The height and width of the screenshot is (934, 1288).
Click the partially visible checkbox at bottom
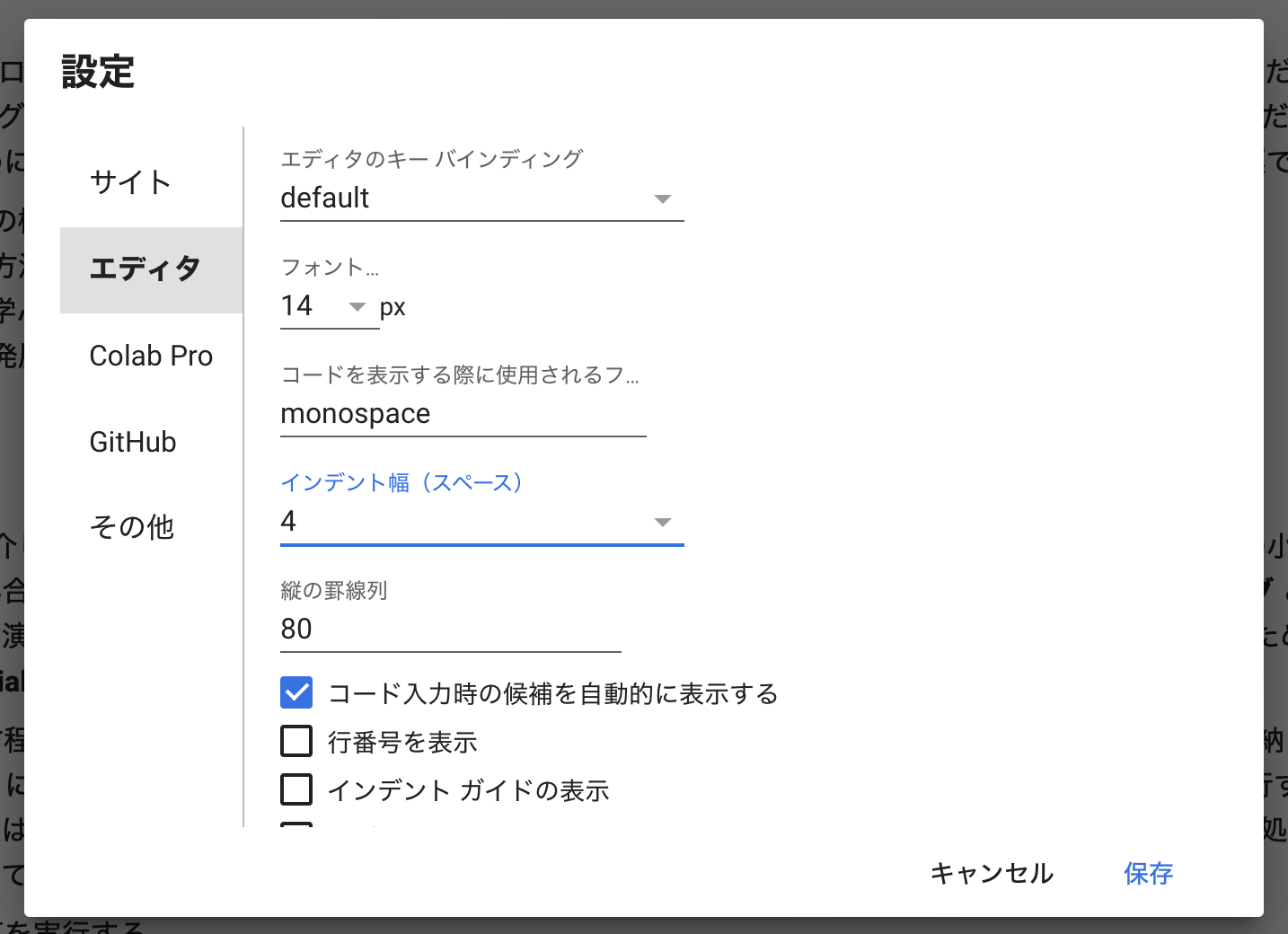pyautogui.click(x=296, y=824)
